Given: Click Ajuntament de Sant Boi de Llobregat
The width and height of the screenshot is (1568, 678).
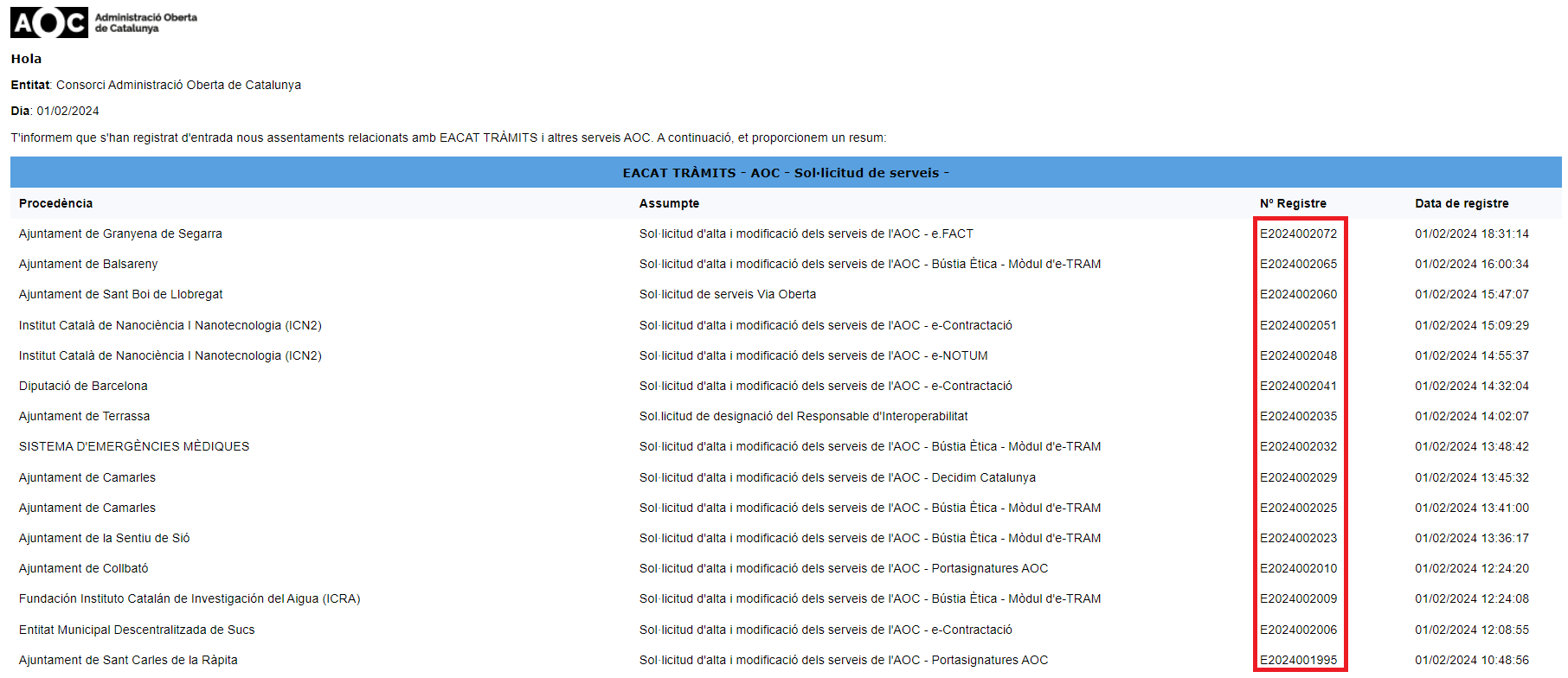Looking at the screenshot, I should click(120, 294).
